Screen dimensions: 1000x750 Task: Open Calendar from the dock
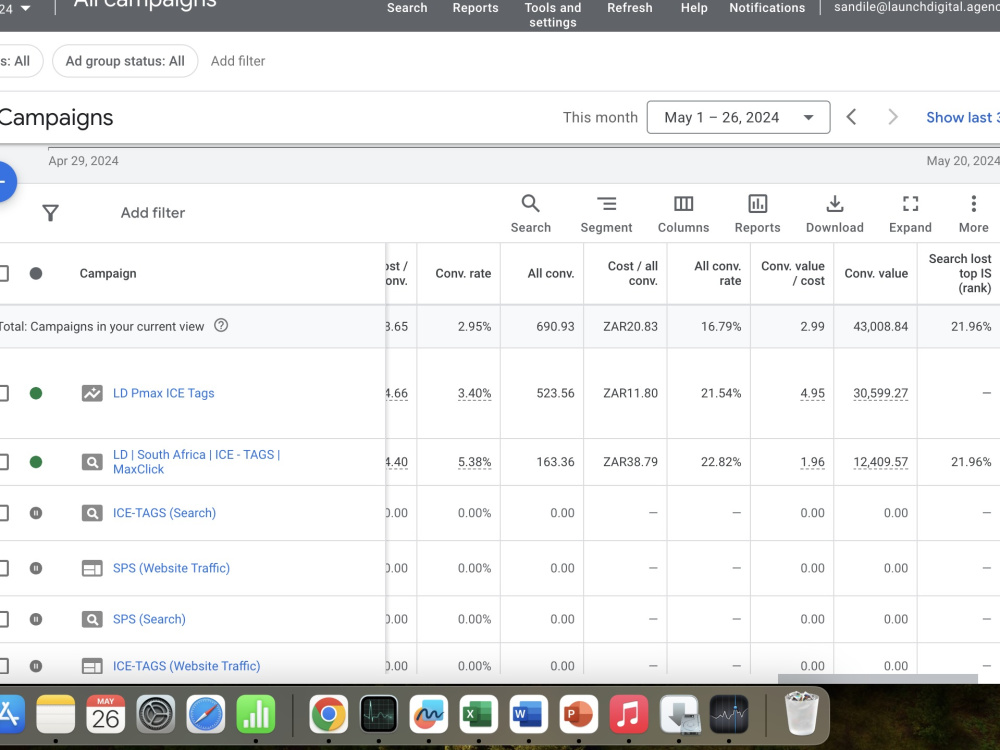105,714
